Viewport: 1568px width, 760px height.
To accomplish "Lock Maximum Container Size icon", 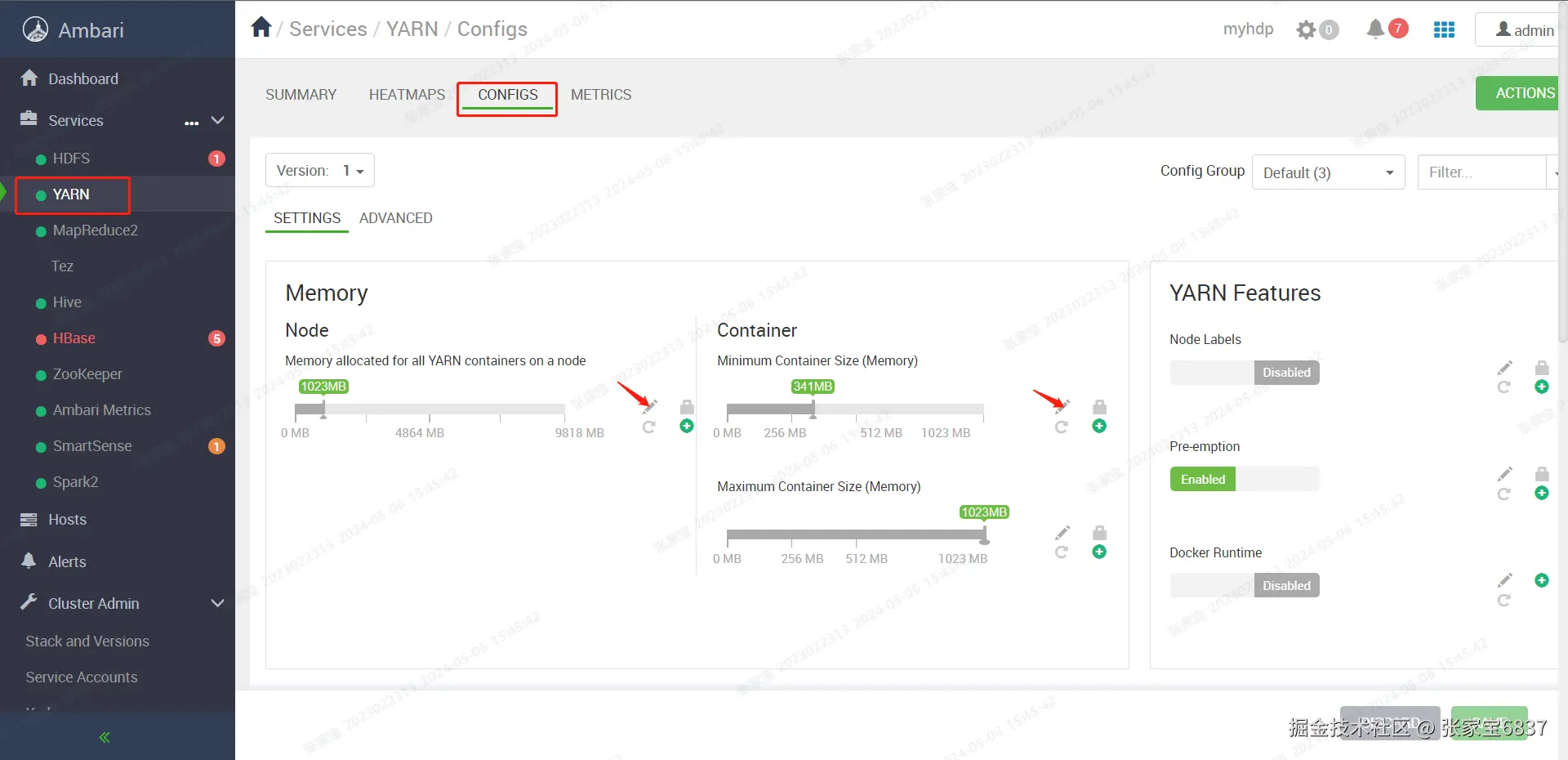I will tap(1099, 533).
